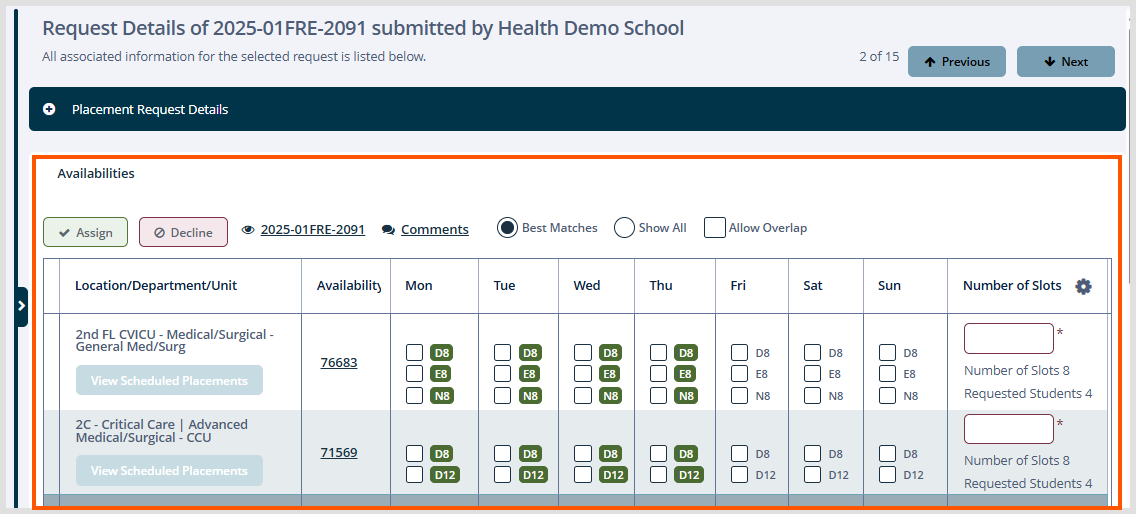Click slots input field for 2nd FL CVICU
1136x514 pixels.
coord(1008,339)
